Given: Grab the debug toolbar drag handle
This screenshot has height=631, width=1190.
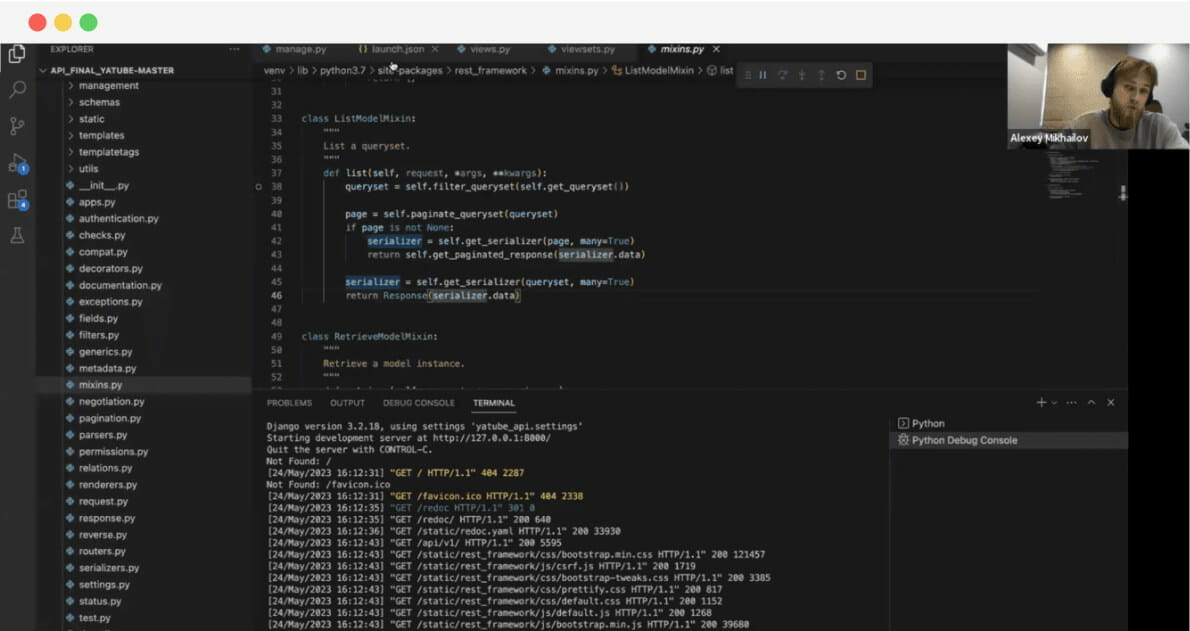Looking at the screenshot, I should (748, 75).
